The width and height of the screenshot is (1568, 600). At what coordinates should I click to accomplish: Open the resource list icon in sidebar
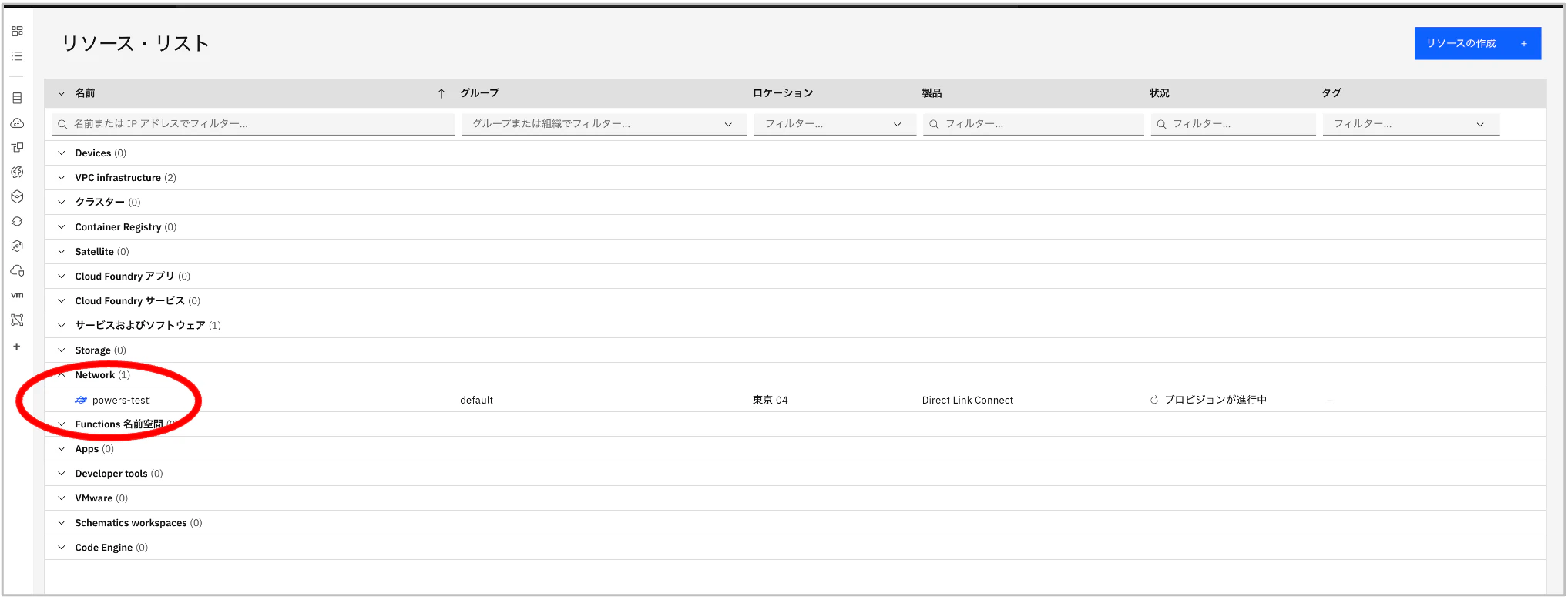(17, 56)
